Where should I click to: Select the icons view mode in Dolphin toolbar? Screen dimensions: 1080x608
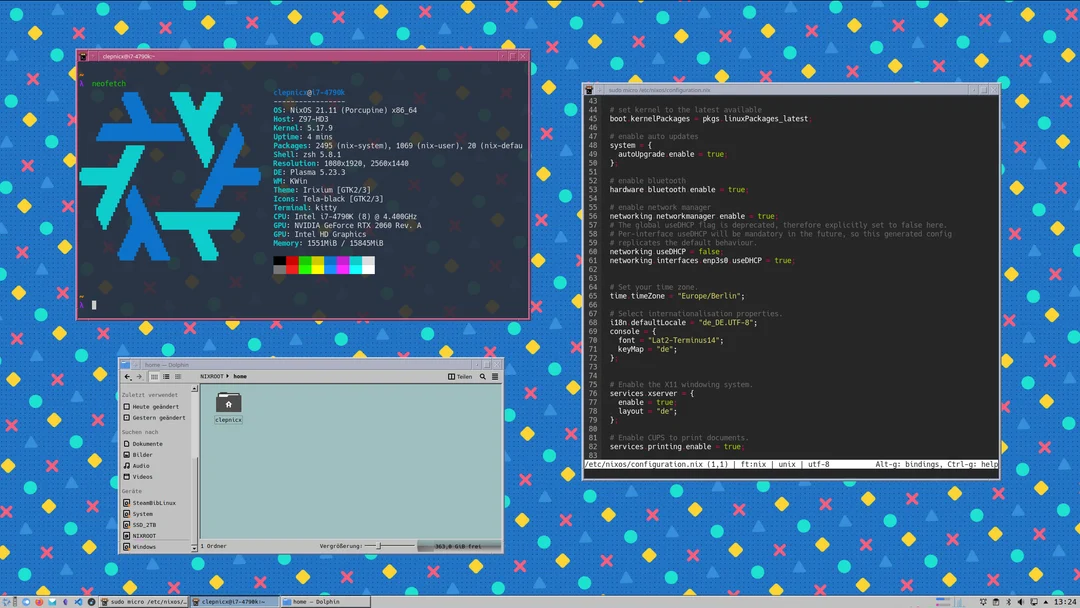(152, 375)
